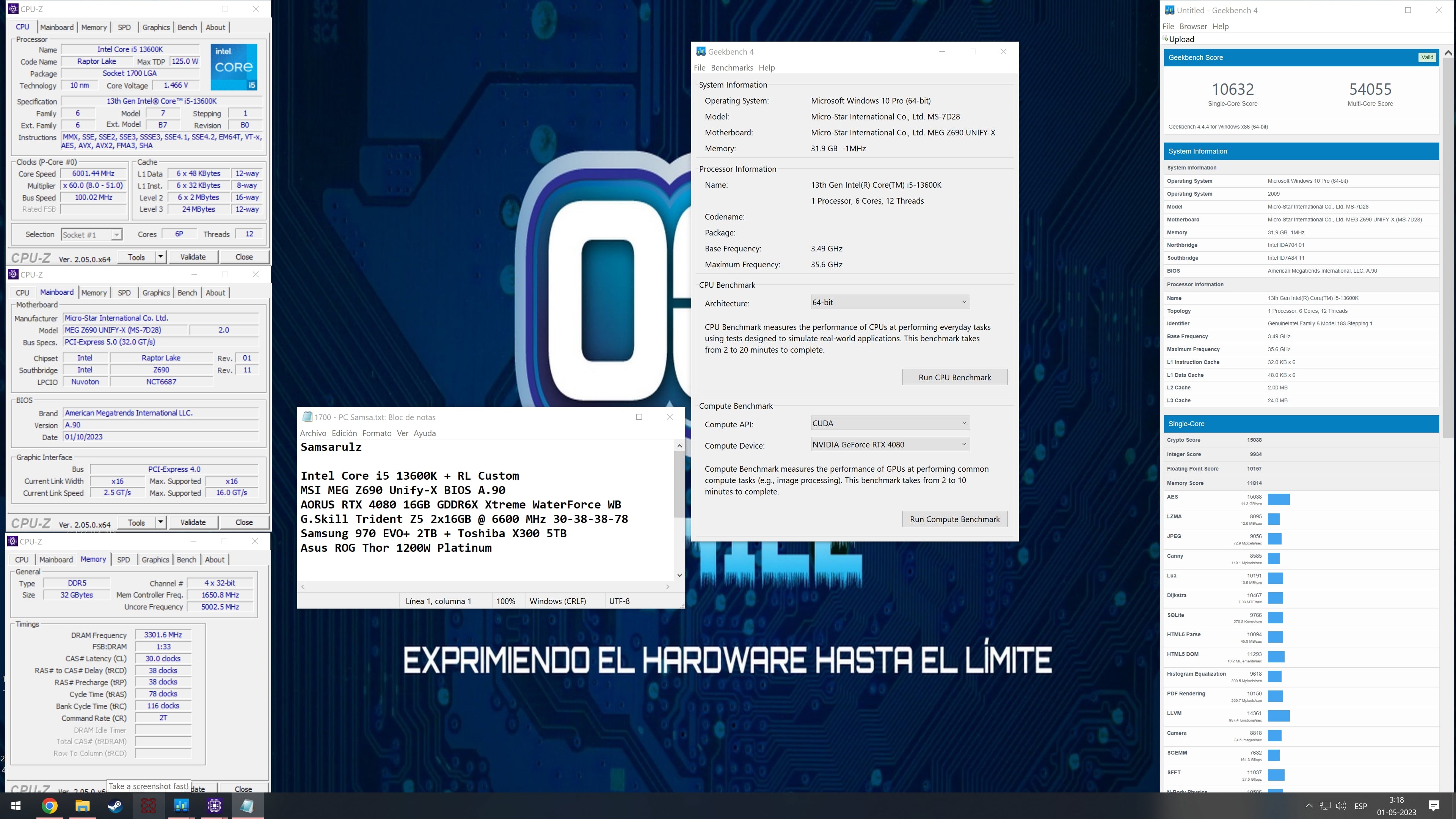This screenshot has height=819, width=1456.
Task: Click the DRAM Frequency value 3301.6 MHz
Action: pos(163,635)
